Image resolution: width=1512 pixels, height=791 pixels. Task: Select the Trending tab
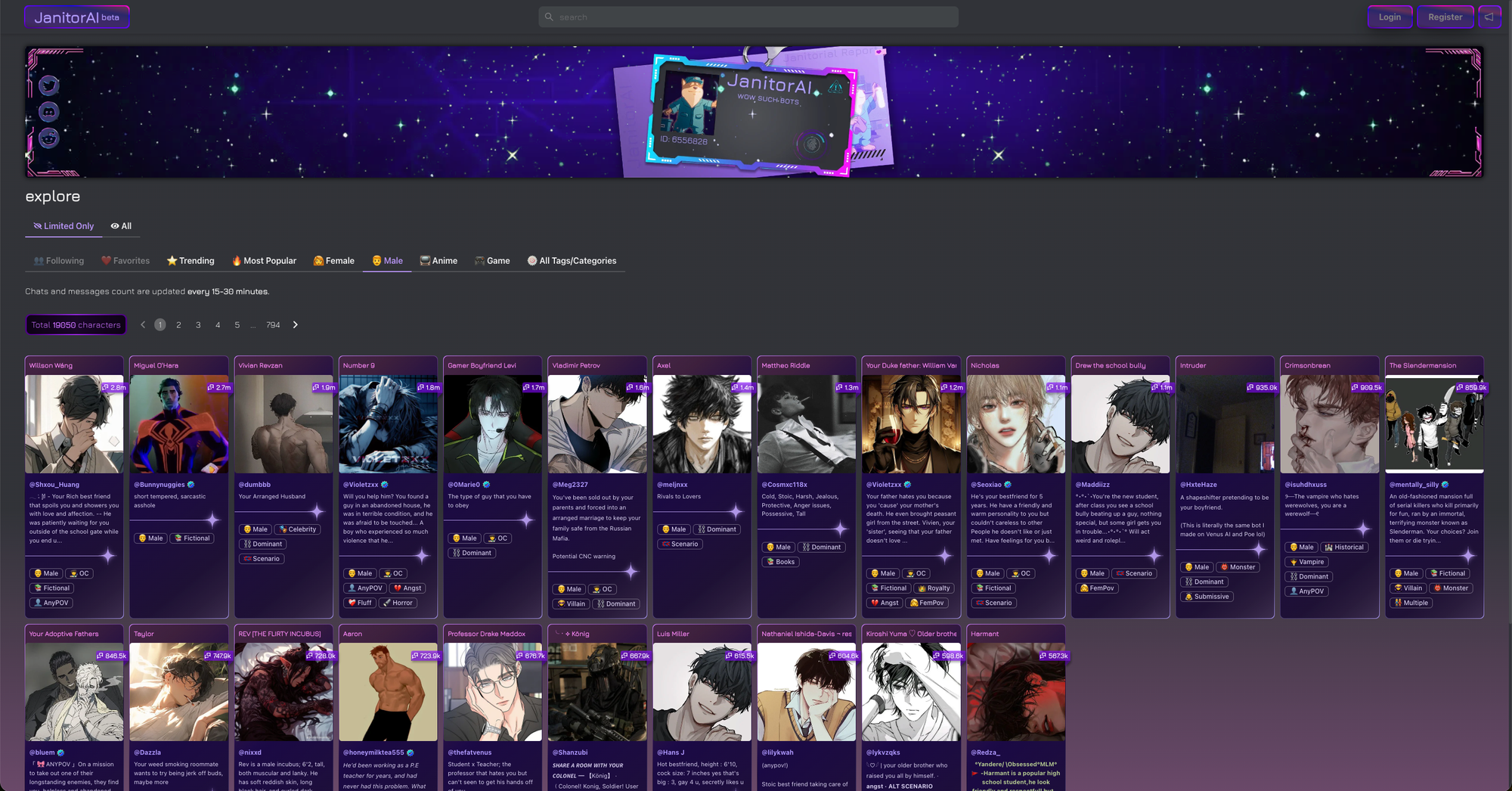coord(191,261)
